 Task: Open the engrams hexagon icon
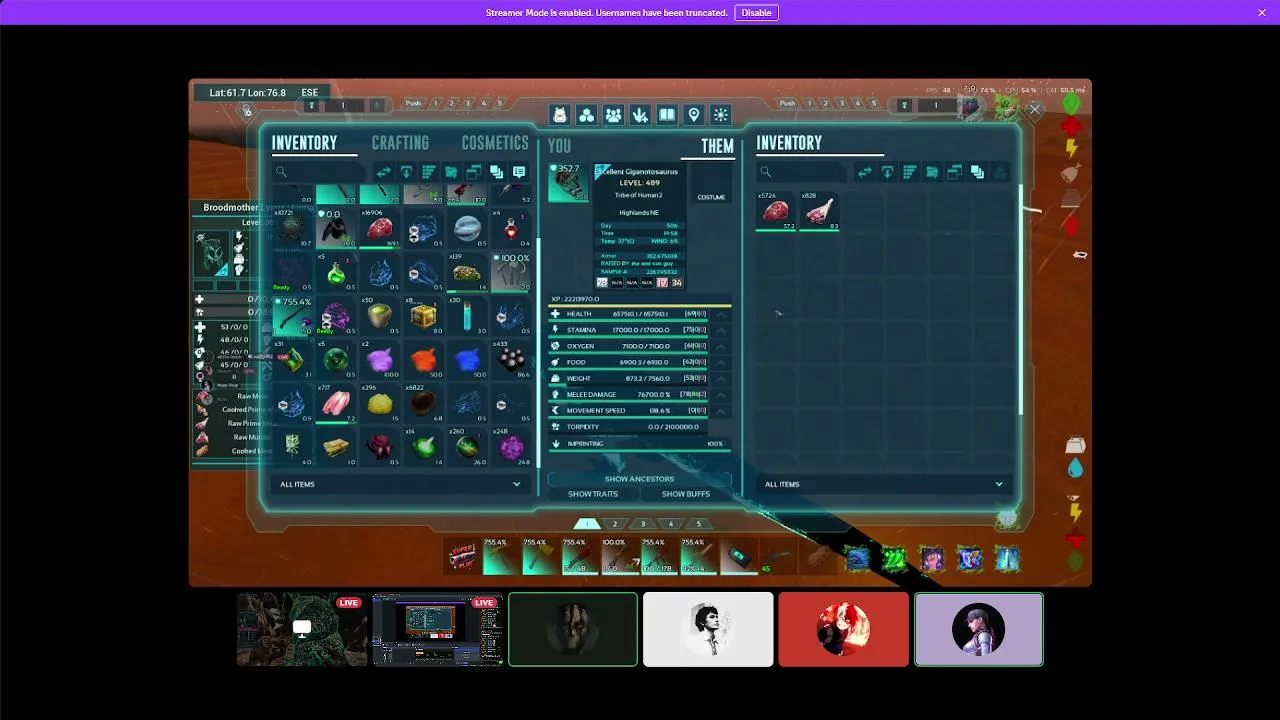click(x=587, y=115)
